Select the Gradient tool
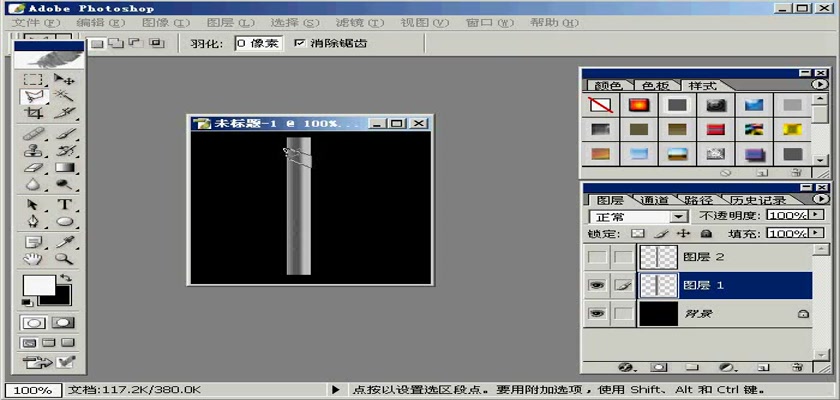This screenshot has width=840, height=400. pos(64,168)
